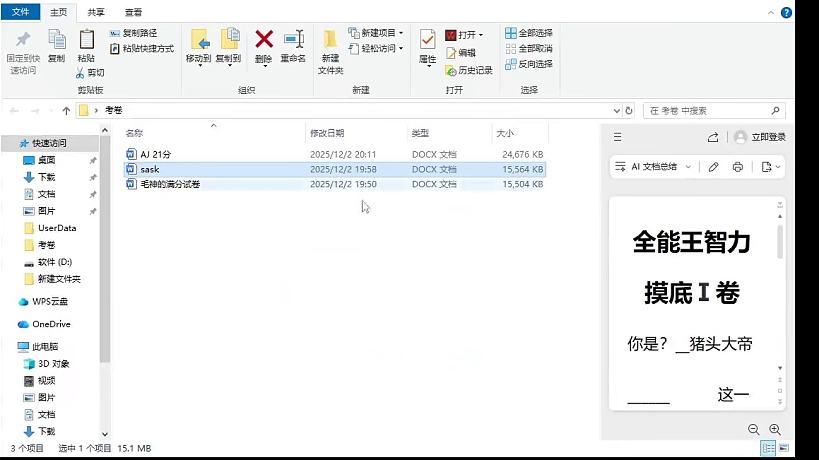Viewport: 819px width, 460px height.
Task: Select the sask document file
Action: point(334,169)
